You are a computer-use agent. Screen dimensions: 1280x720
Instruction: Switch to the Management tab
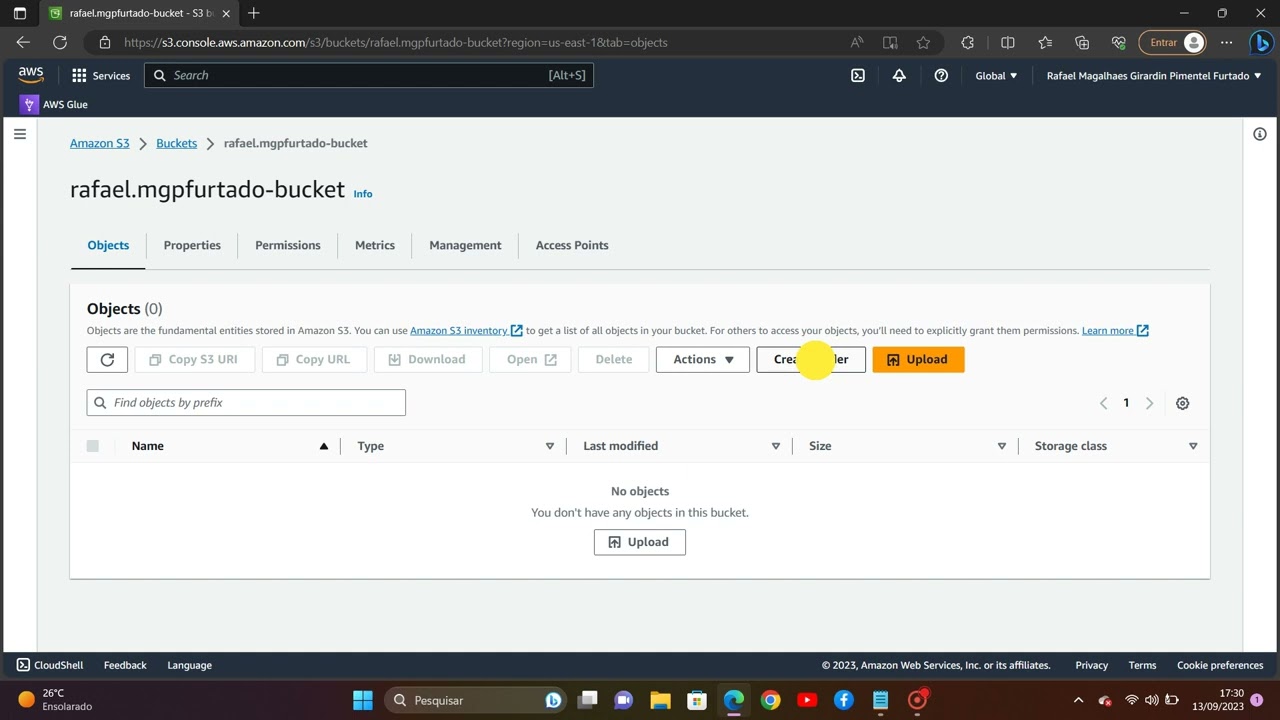[x=465, y=245]
